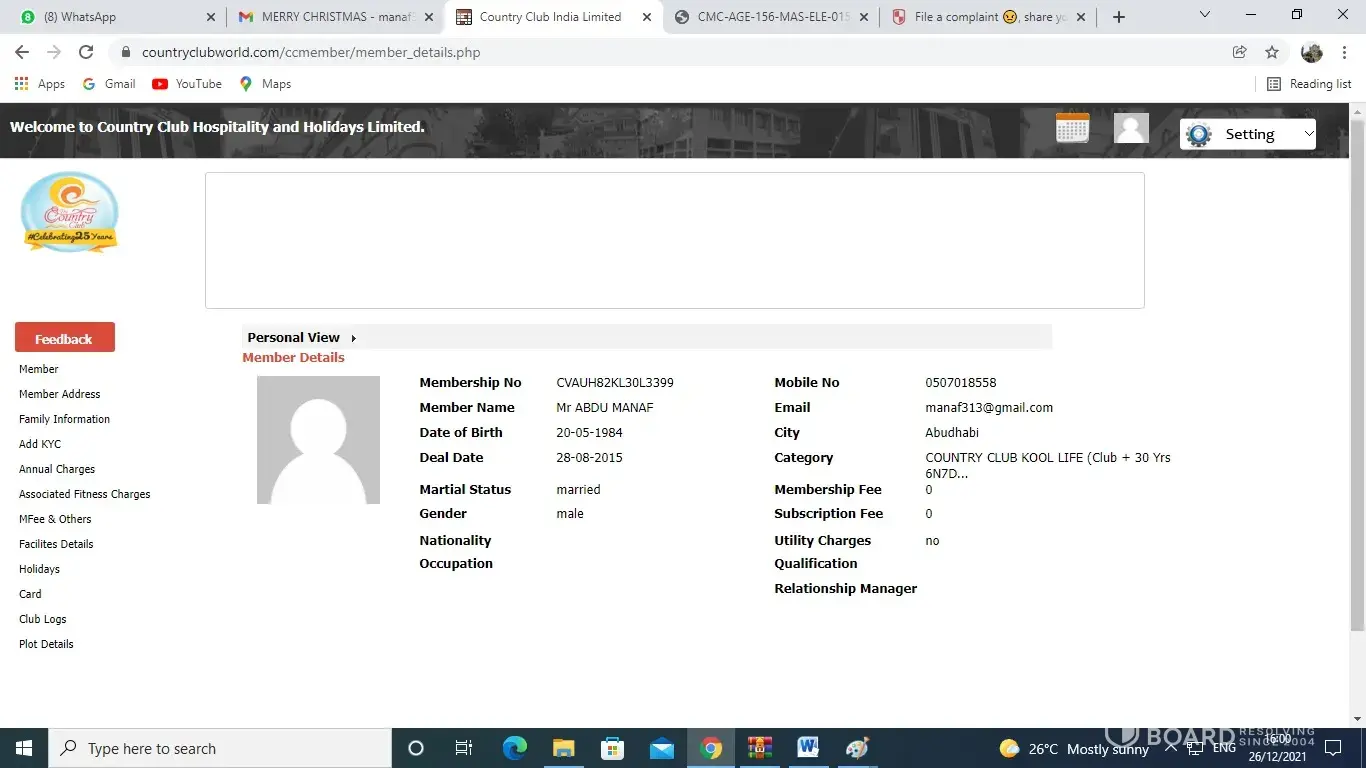The width and height of the screenshot is (1366, 768).
Task: Click the red Feedback button
Action: point(65,338)
